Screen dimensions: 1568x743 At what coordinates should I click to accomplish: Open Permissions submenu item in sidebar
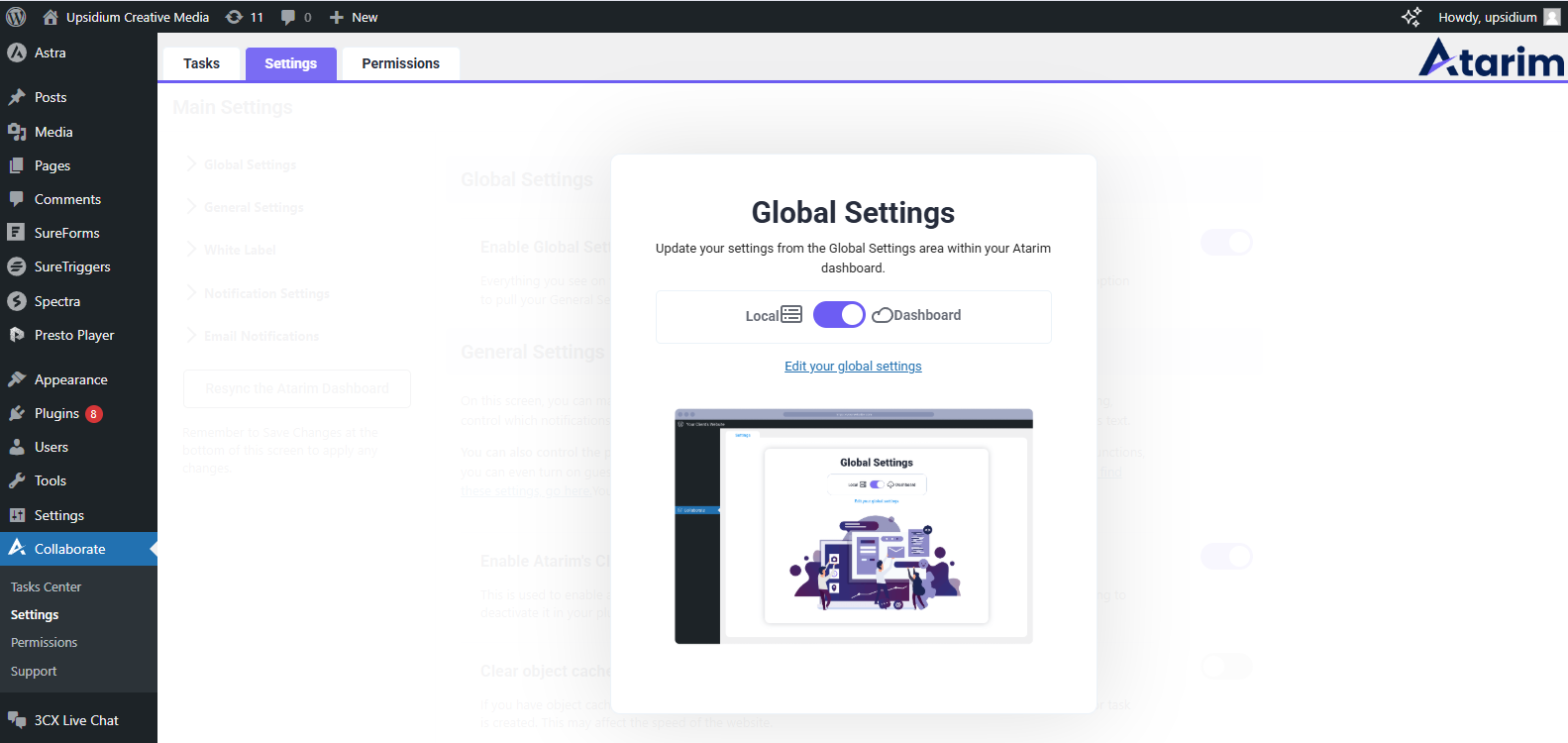[x=44, y=642]
